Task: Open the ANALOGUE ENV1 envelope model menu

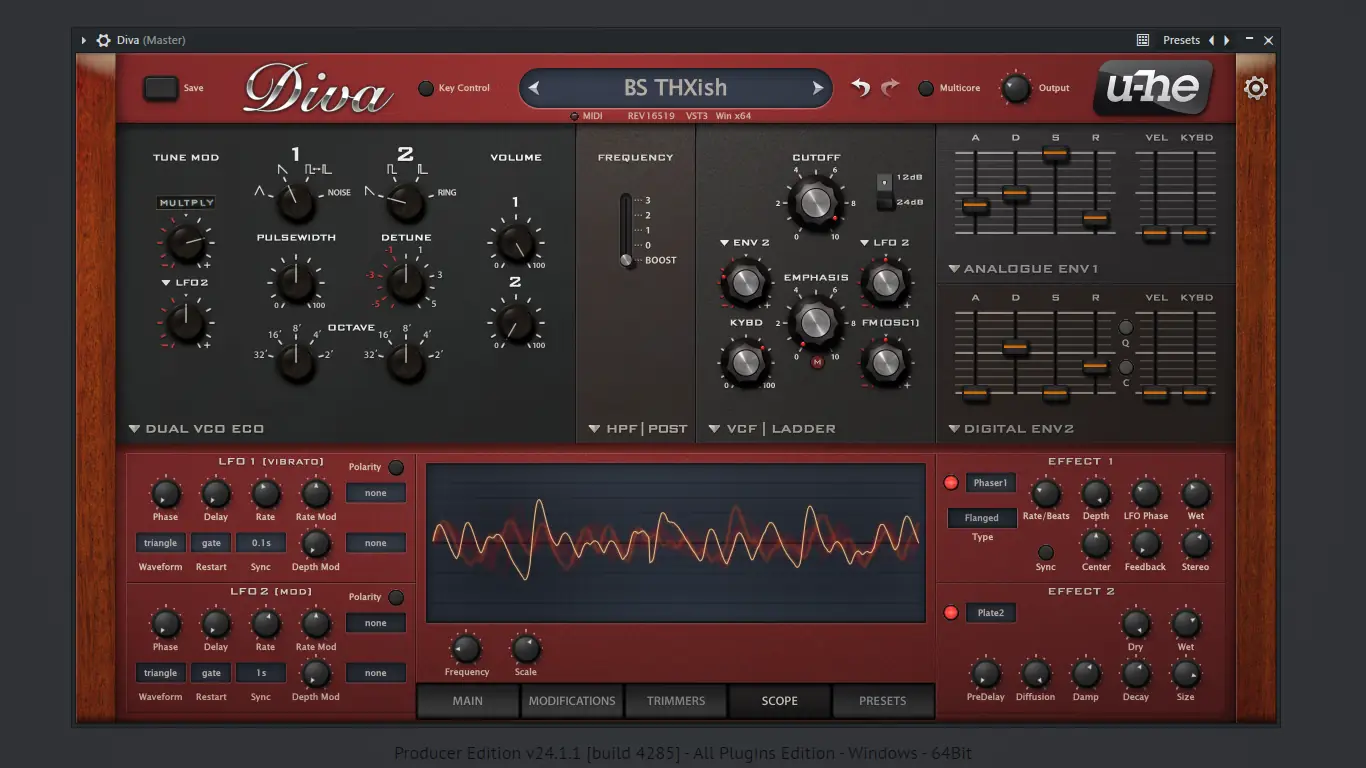Action: pyautogui.click(x=1023, y=269)
